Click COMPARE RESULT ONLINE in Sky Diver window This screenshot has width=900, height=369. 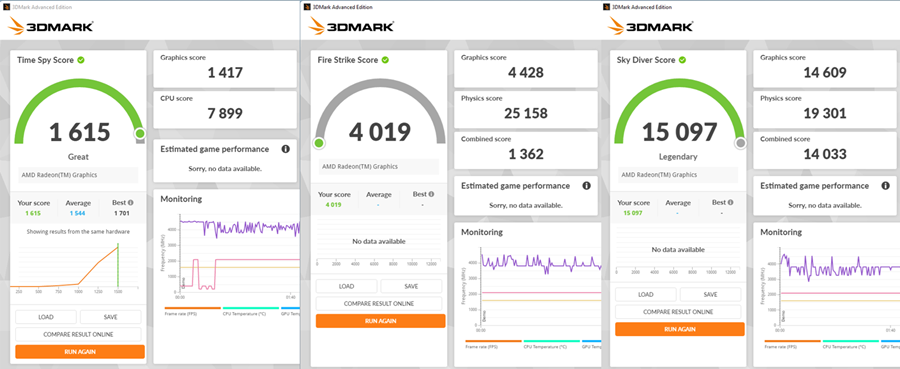[x=678, y=312]
